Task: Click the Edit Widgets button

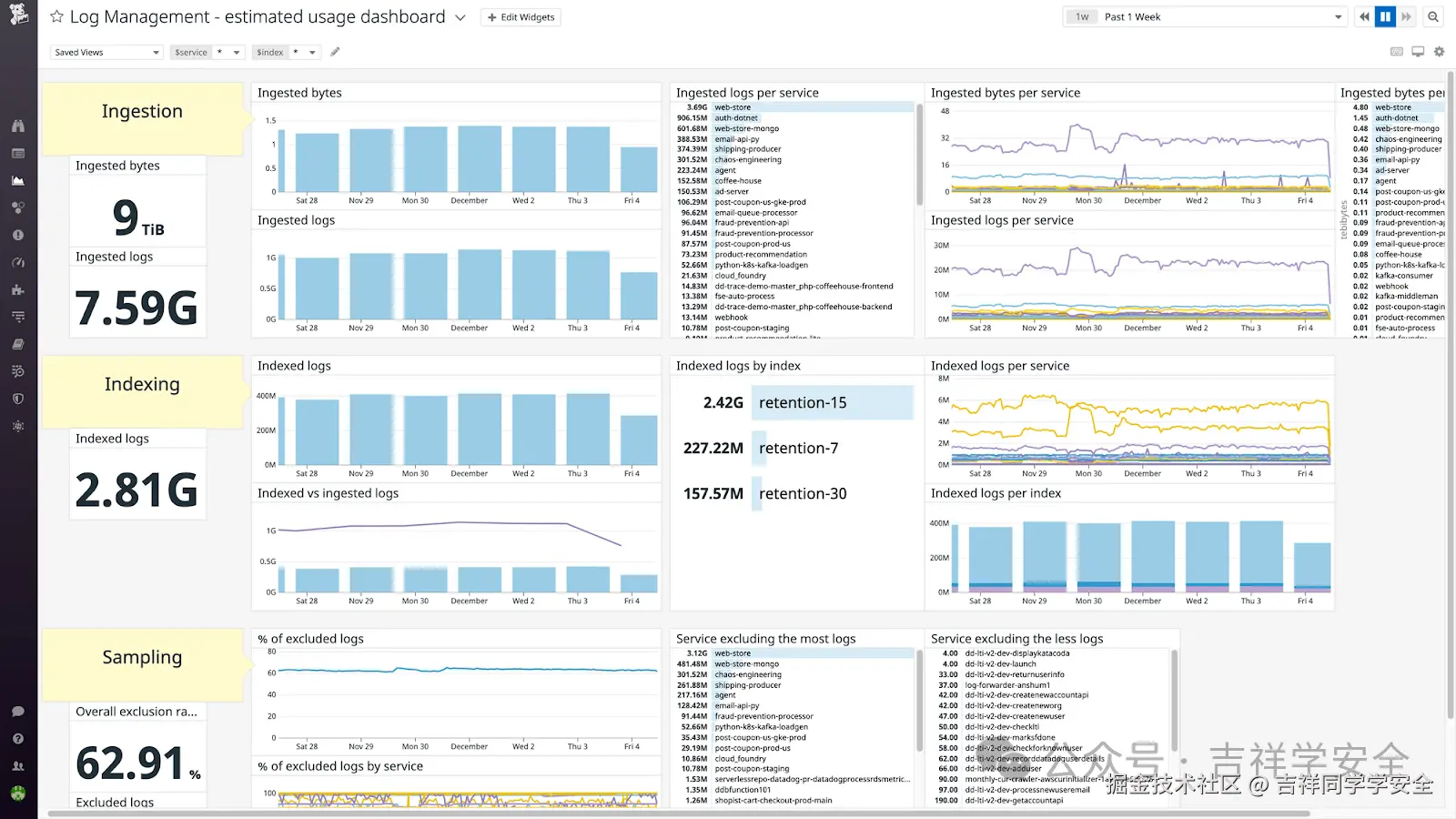Action: [521, 17]
